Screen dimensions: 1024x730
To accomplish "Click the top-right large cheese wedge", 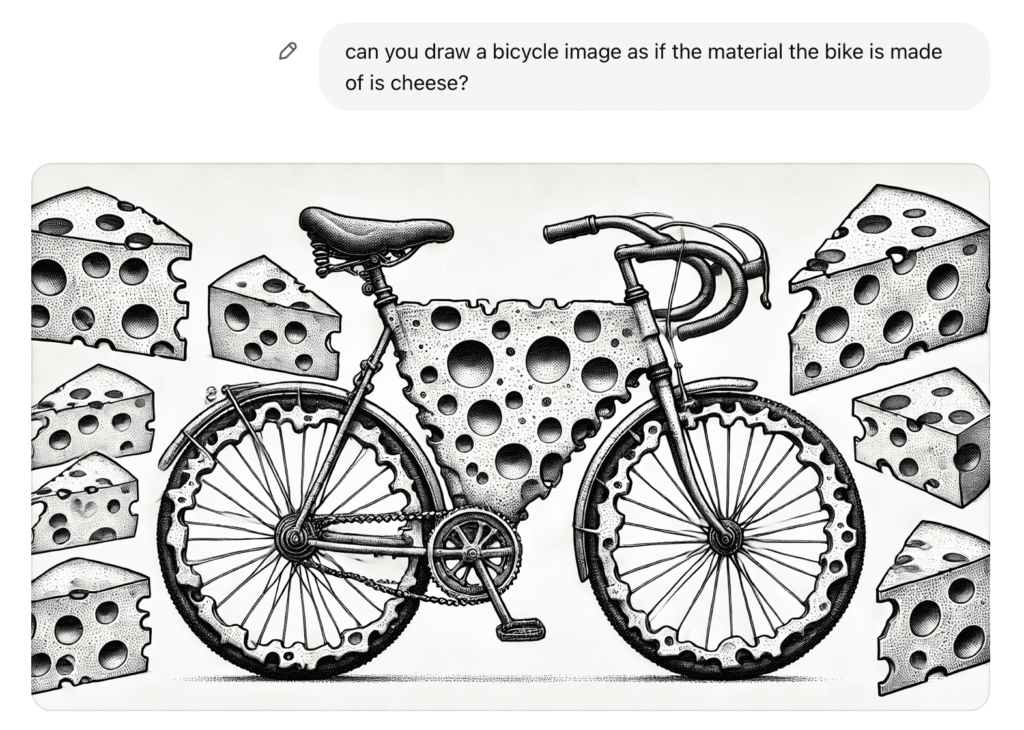I will [888, 287].
